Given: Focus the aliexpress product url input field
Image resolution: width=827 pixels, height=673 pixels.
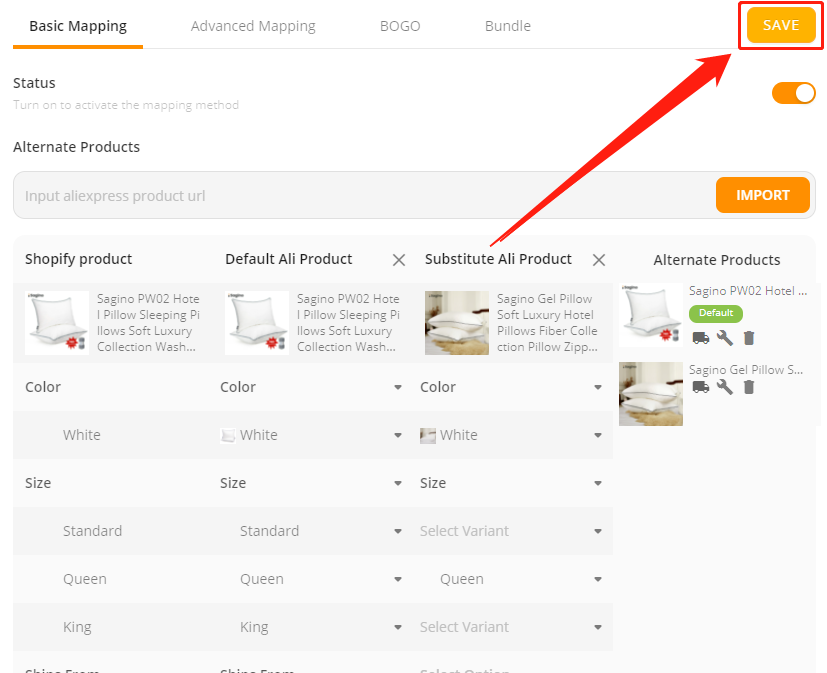Looking at the screenshot, I should (364, 195).
